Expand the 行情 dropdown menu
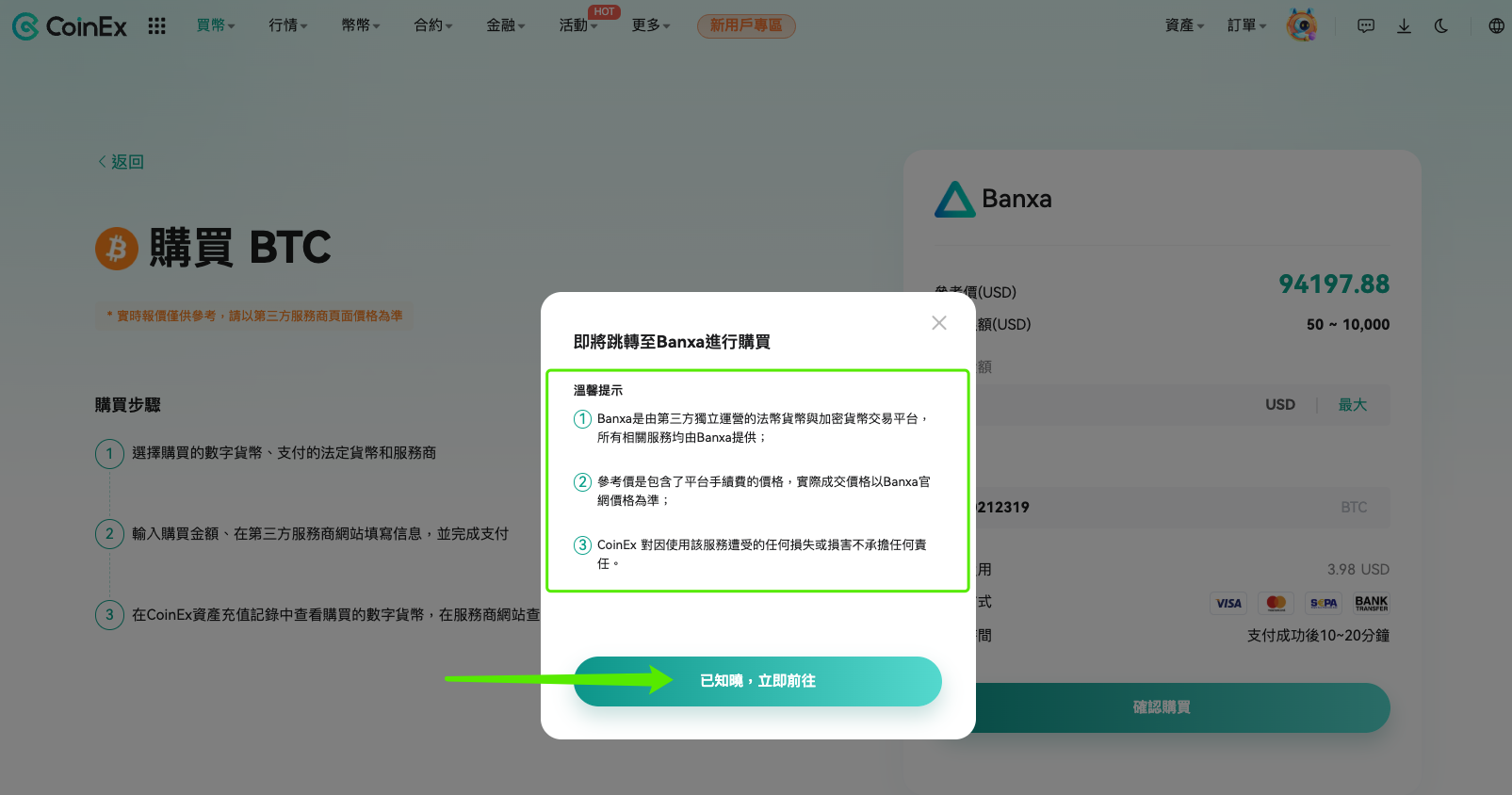The height and width of the screenshot is (795, 1512). pos(288,25)
